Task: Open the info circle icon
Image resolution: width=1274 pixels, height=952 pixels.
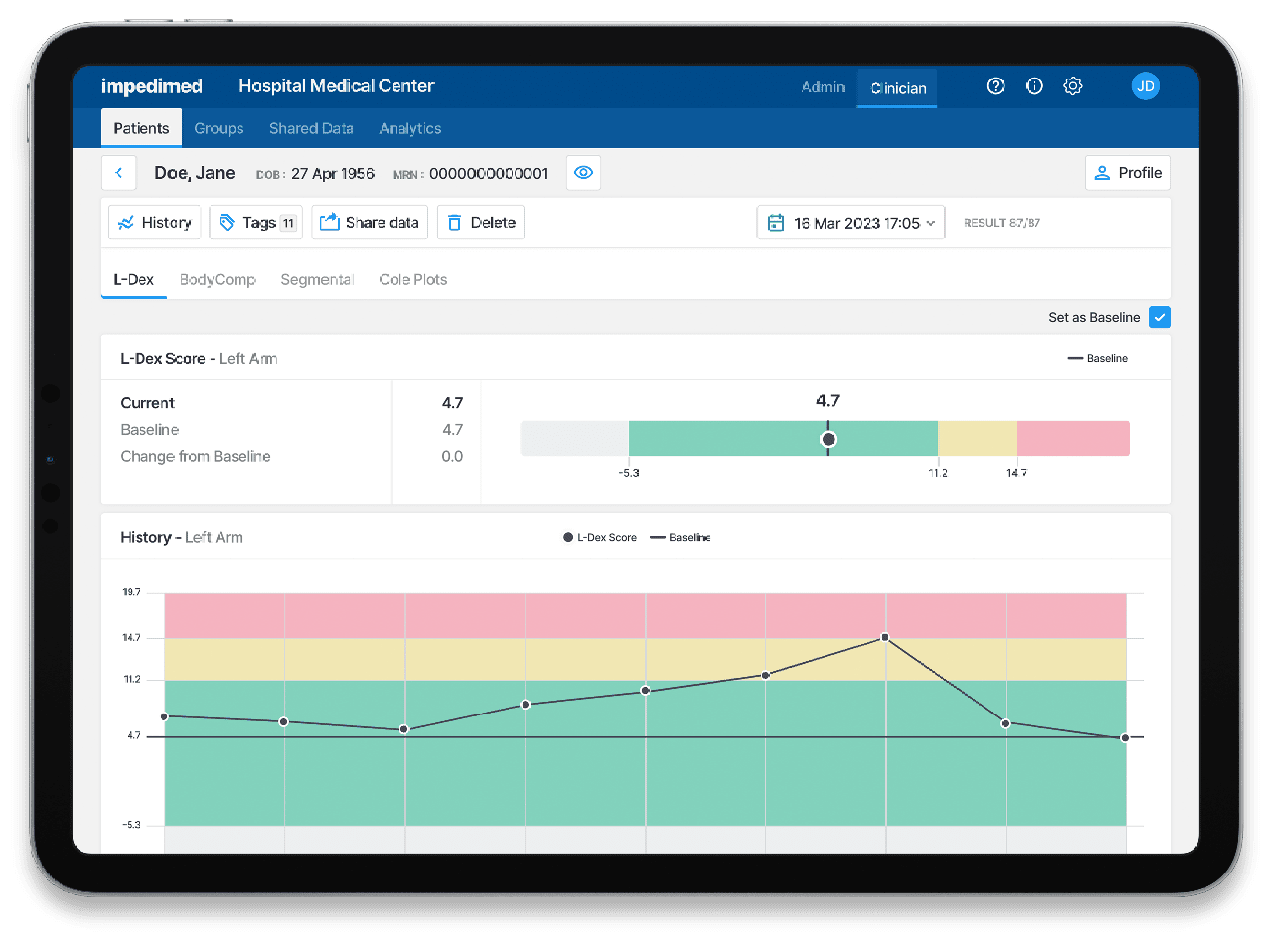Action: (1035, 86)
